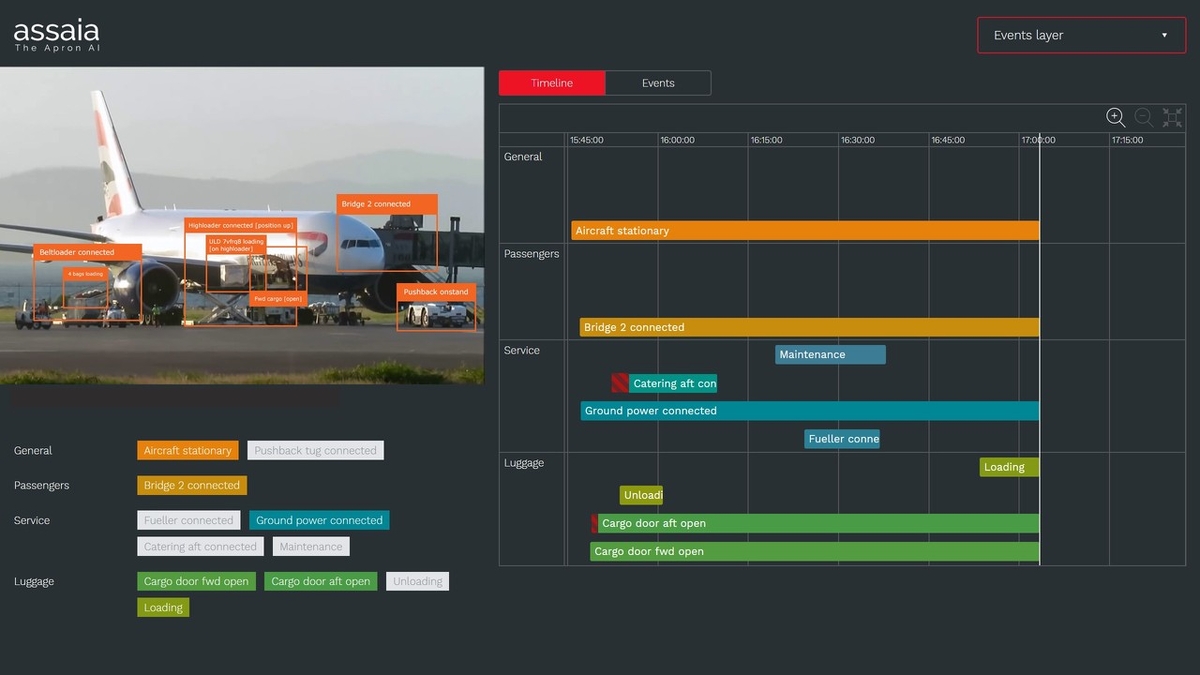Click the Beltloader connected label in video

coord(87,253)
